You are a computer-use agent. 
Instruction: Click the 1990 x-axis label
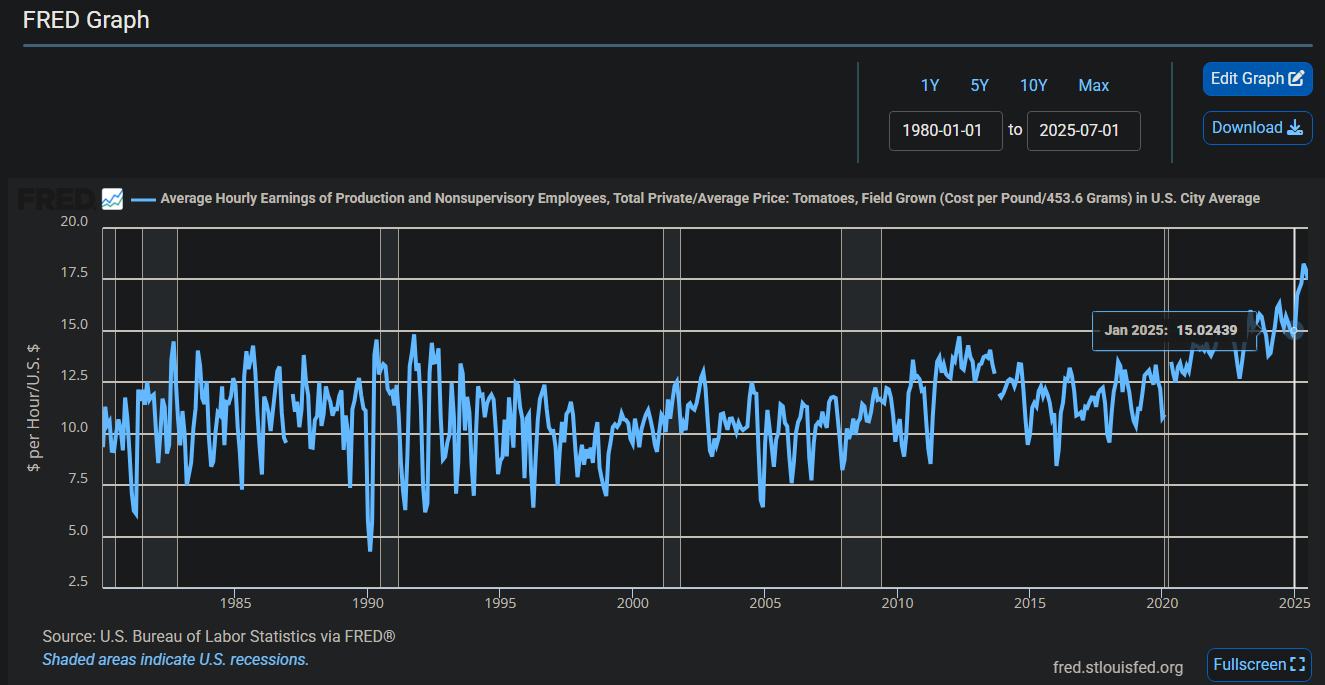click(368, 602)
